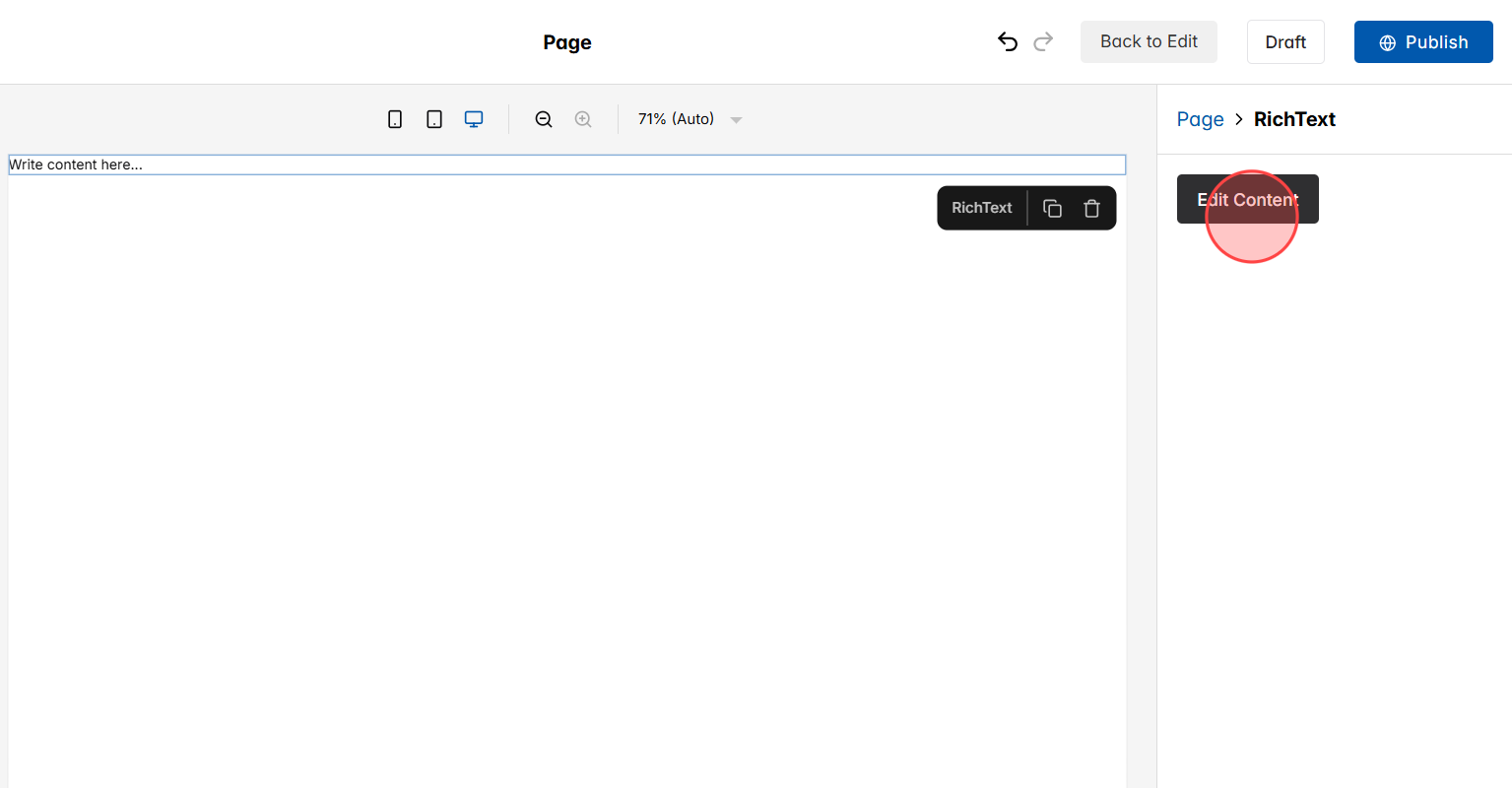Redo the last undone change
Image resolution: width=1512 pixels, height=788 pixels.
pyautogui.click(x=1043, y=41)
